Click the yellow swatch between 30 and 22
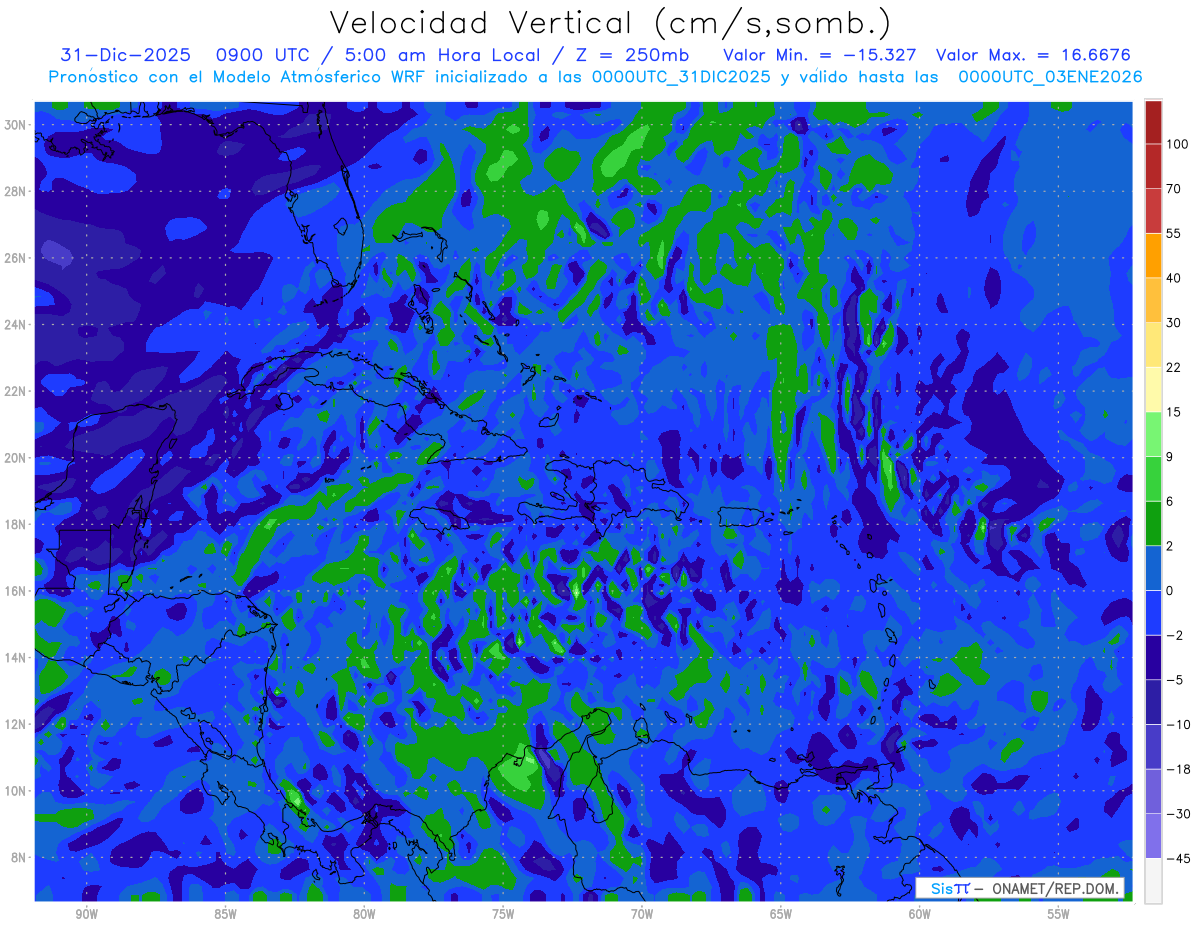The width and height of the screenshot is (1200, 927). point(1153,345)
